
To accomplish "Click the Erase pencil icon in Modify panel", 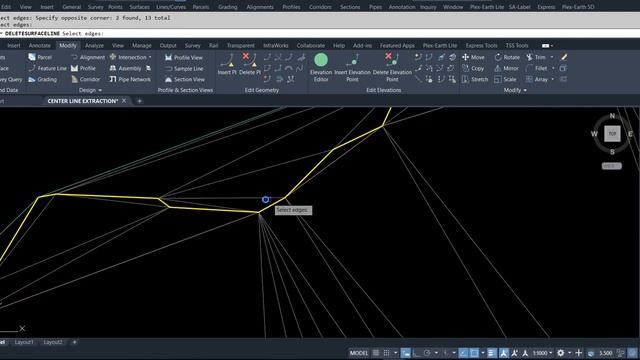I will click(564, 57).
